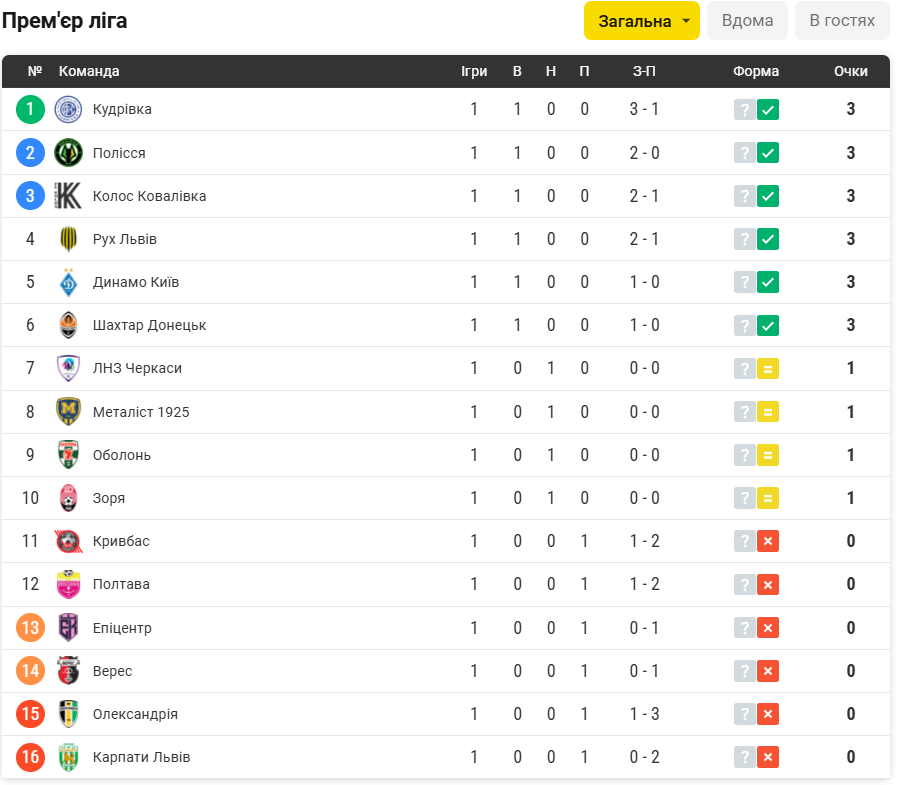This screenshot has width=899, height=785.
Task: Click the Кудрівка team logo
Action: 68,110
